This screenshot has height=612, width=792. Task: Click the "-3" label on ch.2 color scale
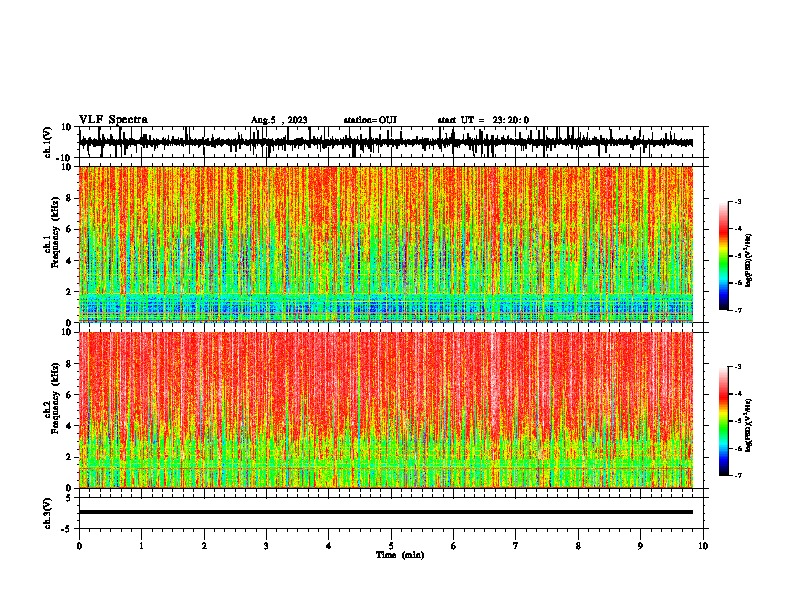[x=738, y=367]
